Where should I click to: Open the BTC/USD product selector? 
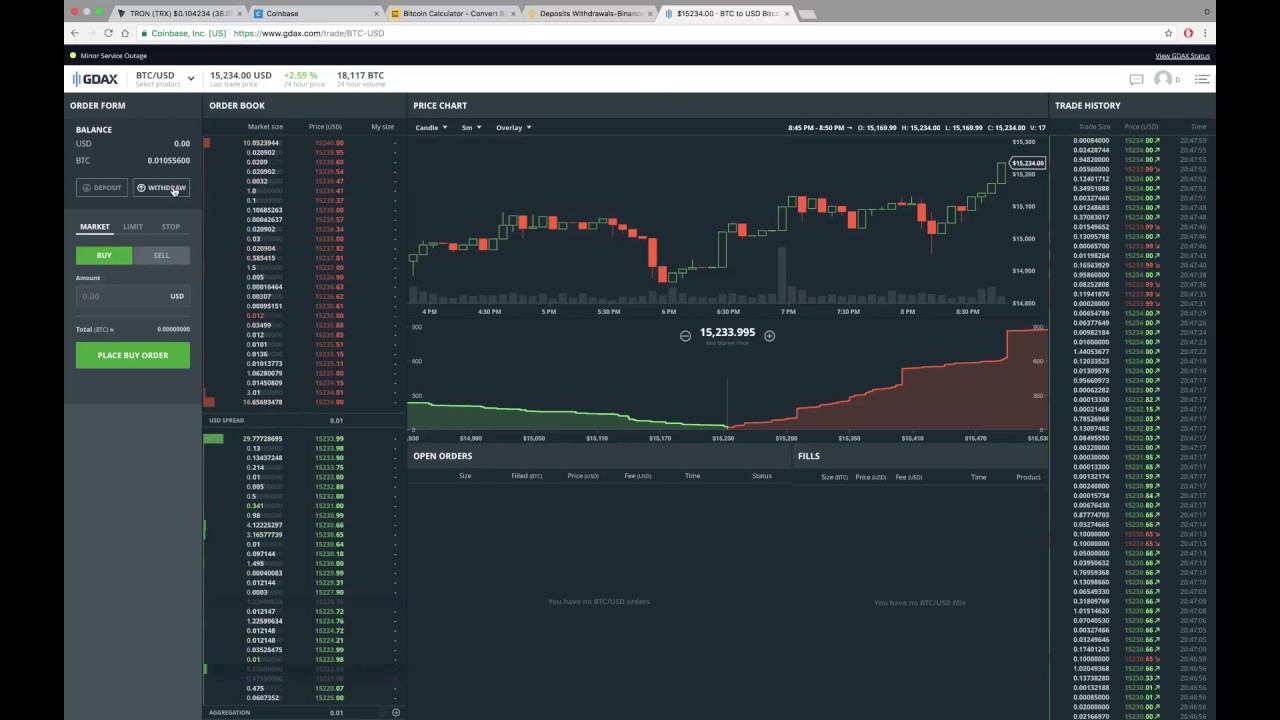coord(165,79)
